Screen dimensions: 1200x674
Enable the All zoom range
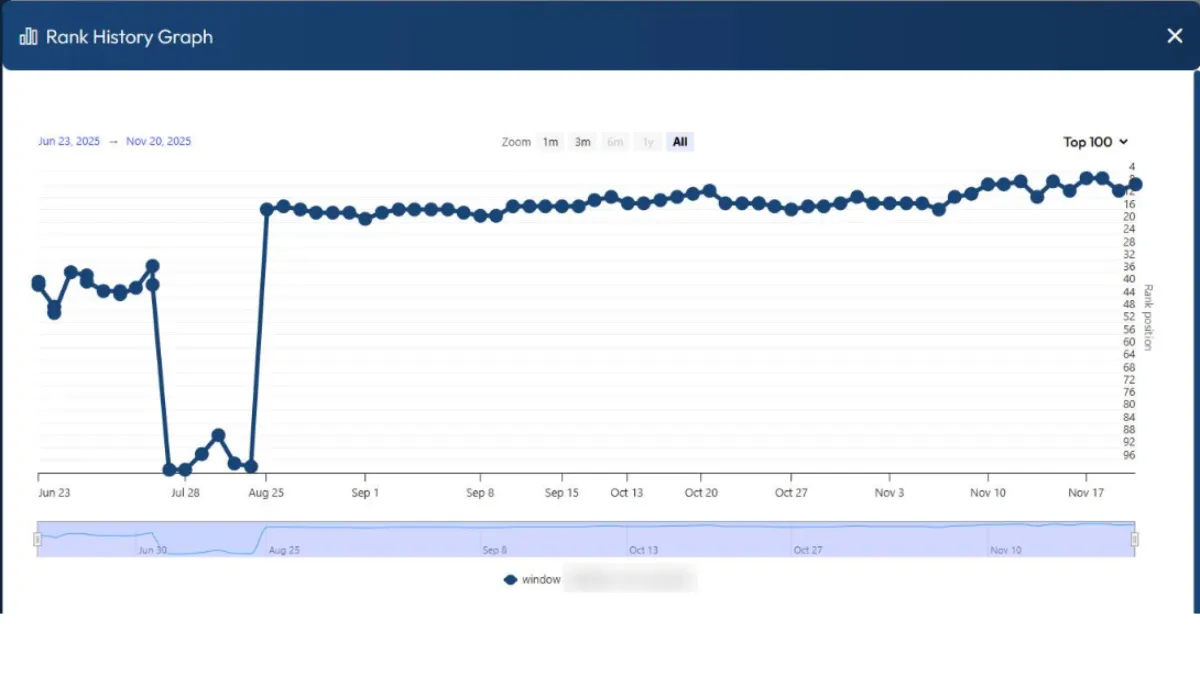point(680,141)
